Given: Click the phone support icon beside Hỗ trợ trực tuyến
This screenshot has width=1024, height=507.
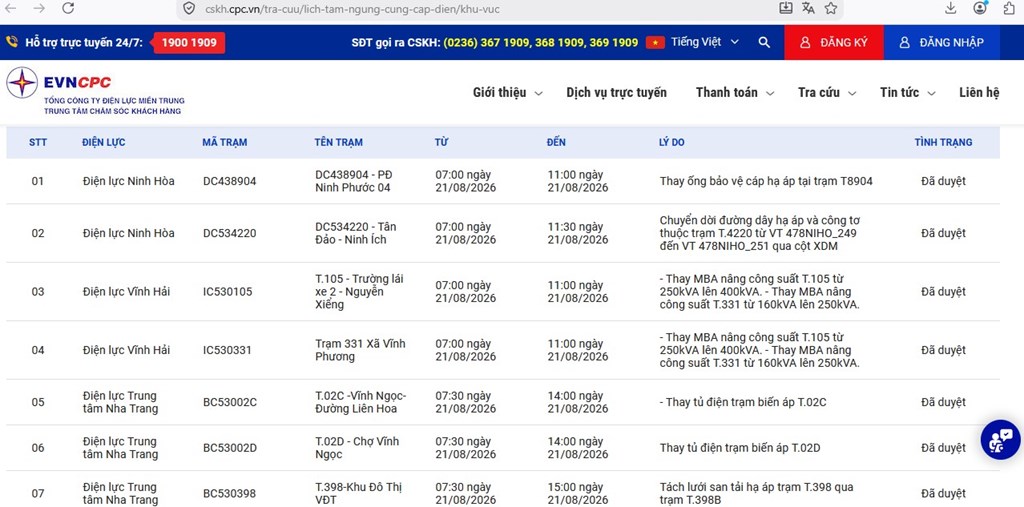Looking at the screenshot, I should coord(12,42).
